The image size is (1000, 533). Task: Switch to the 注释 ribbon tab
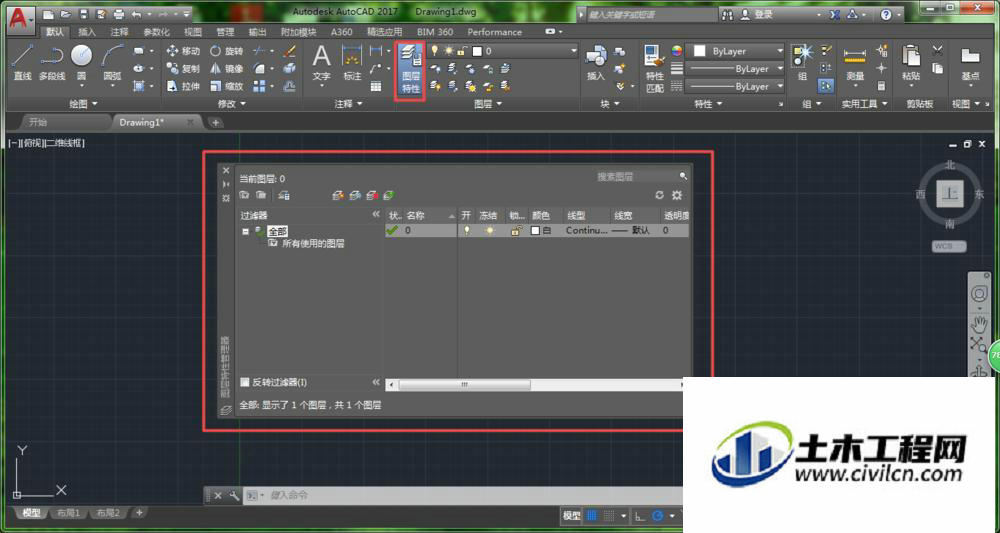[119, 32]
